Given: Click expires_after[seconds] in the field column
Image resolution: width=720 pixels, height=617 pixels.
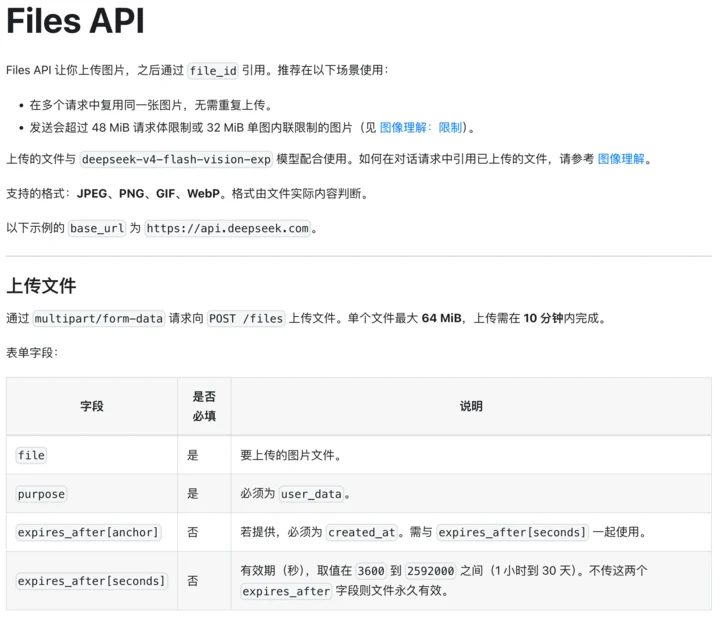Looking at the screenshot, I should (x=91, y=581).
